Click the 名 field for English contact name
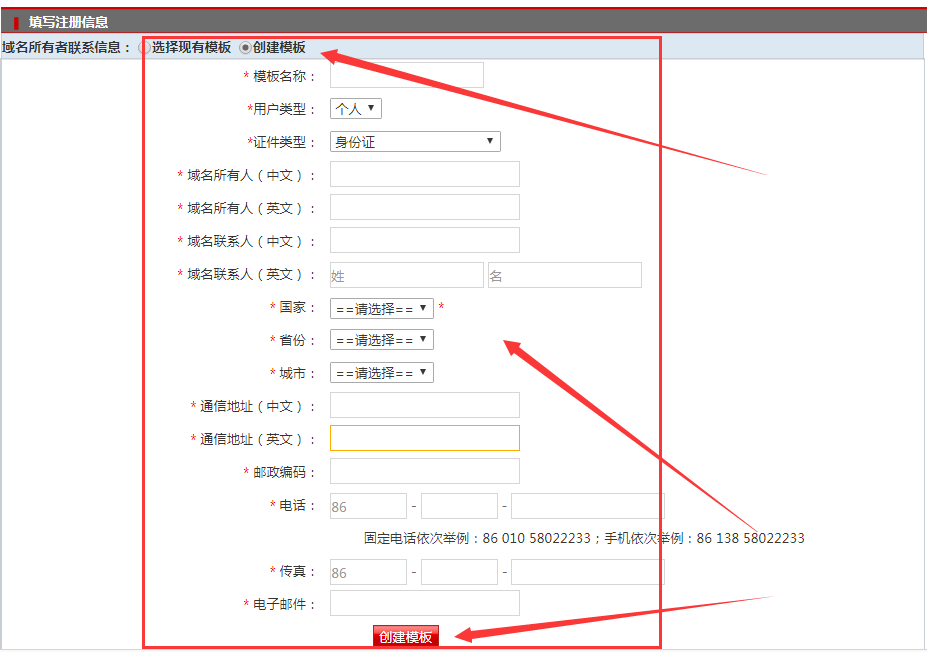The height and width of the screenshot is (652, 927). [564, 275]
